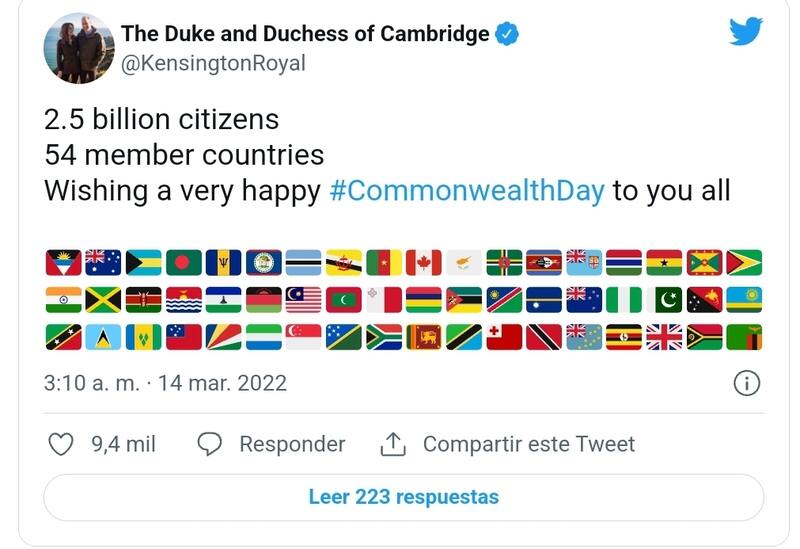Like the tweet with the heart icon
The height and width of the screenshot is (549, 800).
coord(61,444)
